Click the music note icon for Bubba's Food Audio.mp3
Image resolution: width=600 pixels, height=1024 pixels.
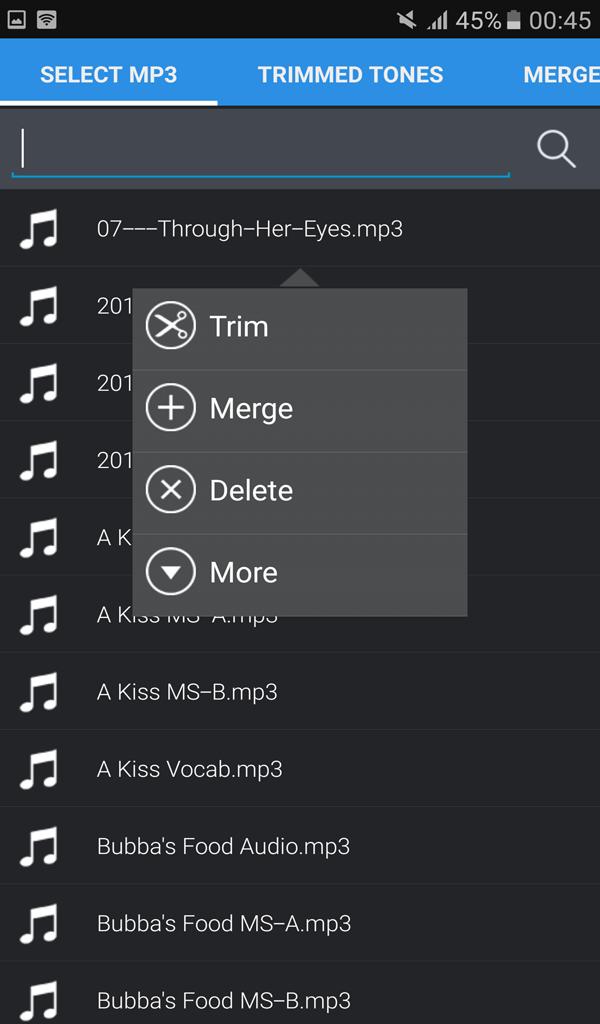coord(40,845)
